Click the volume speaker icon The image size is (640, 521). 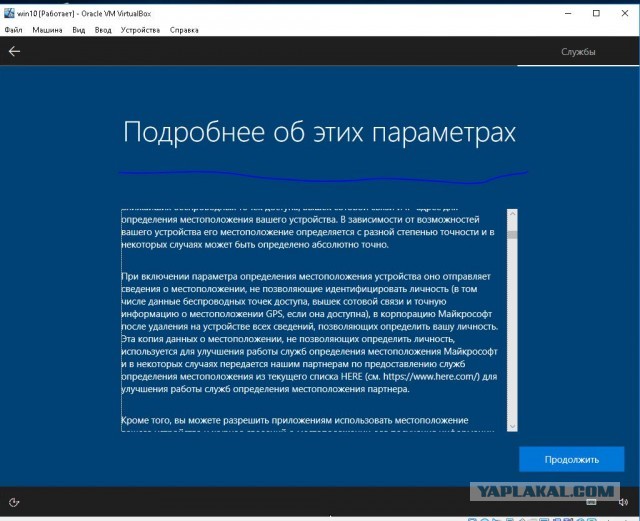pos(623,502)
